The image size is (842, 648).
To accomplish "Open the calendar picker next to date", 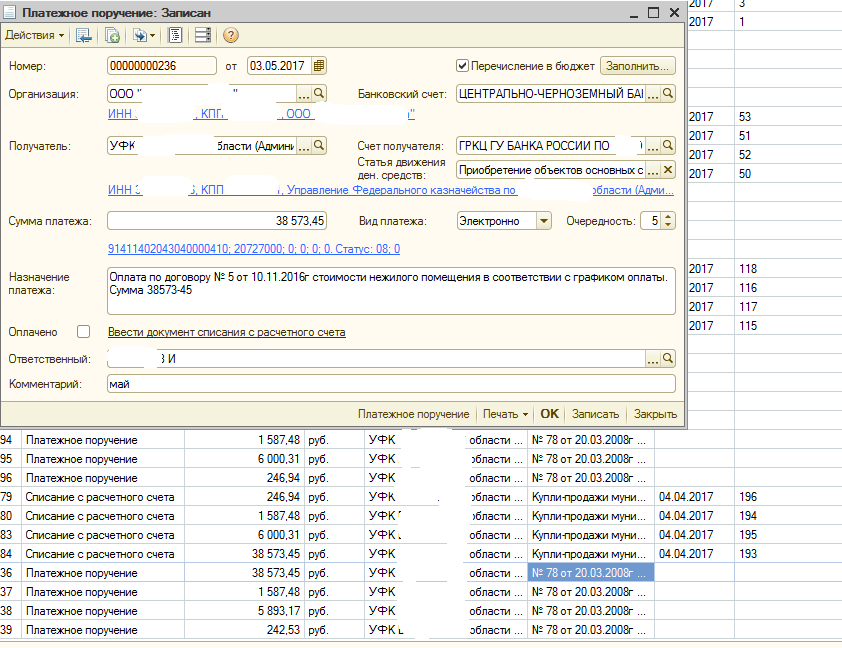I will [319, 66].
